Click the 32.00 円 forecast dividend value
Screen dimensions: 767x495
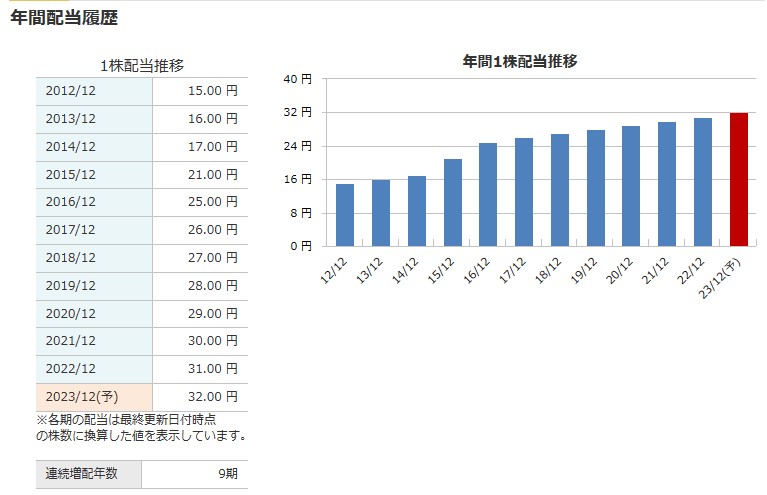point(213,397)
